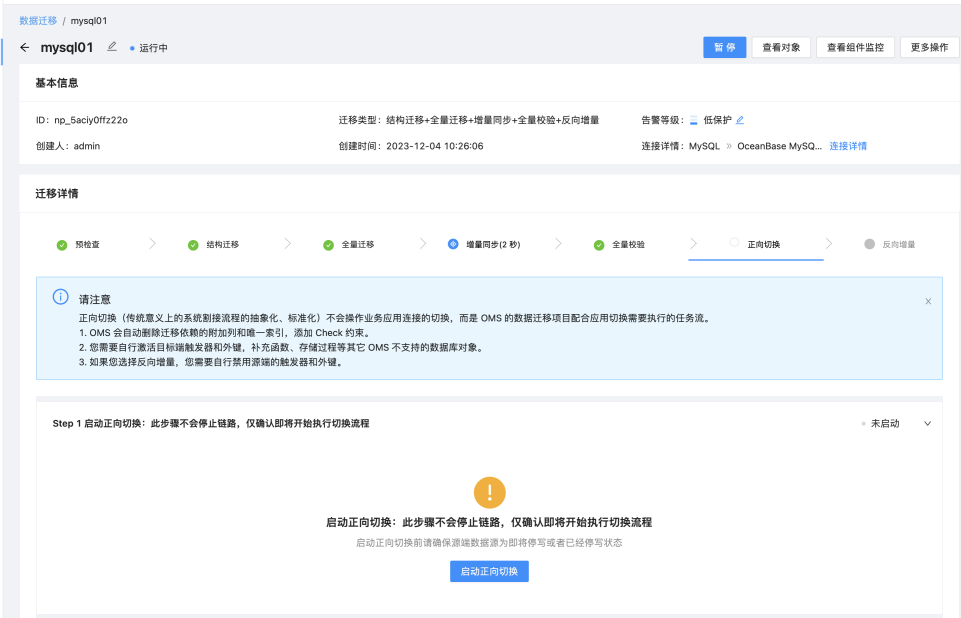Click the 迁移详情 section heading

[57, 194]
